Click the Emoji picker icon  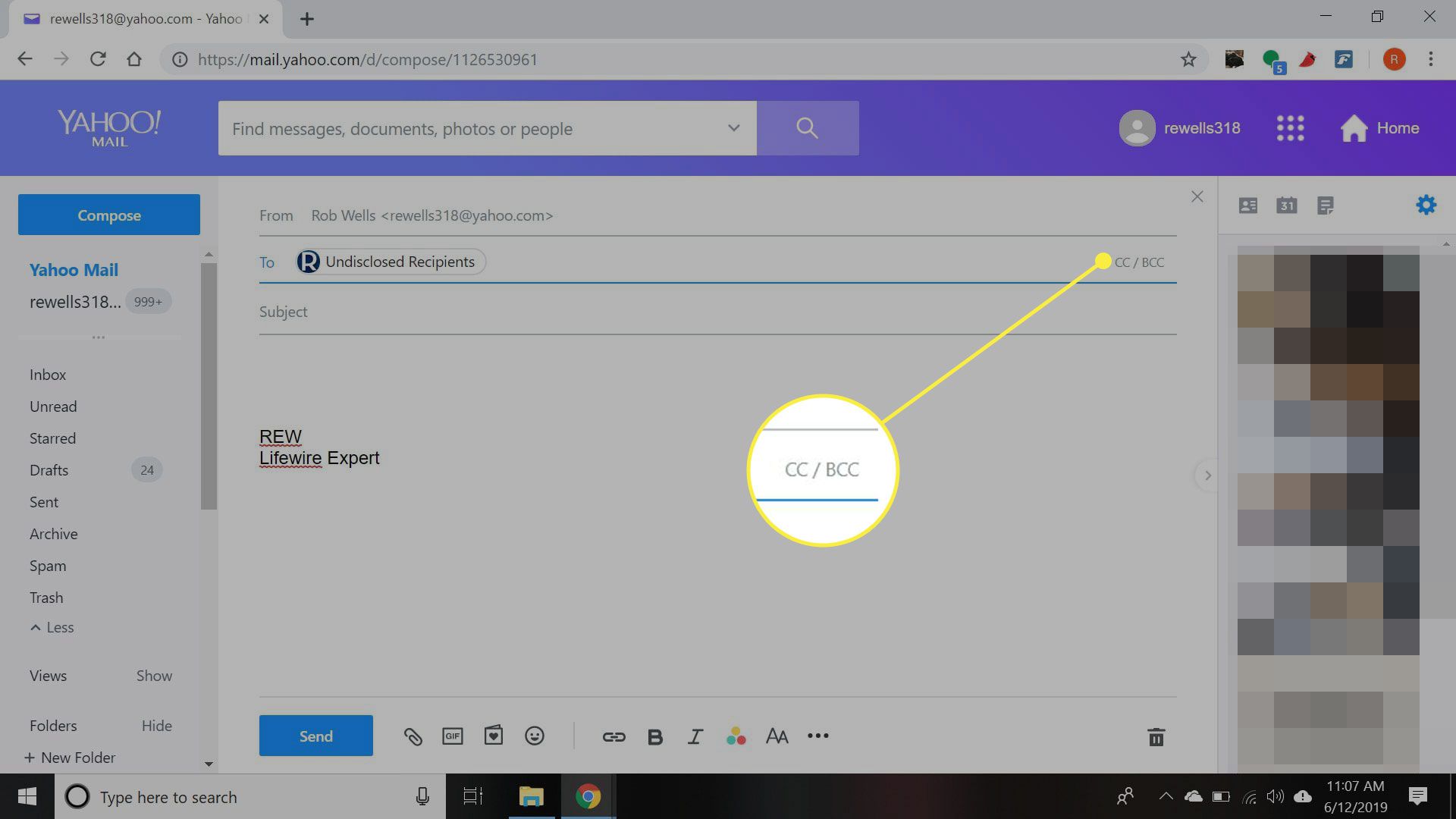point(535,736)
